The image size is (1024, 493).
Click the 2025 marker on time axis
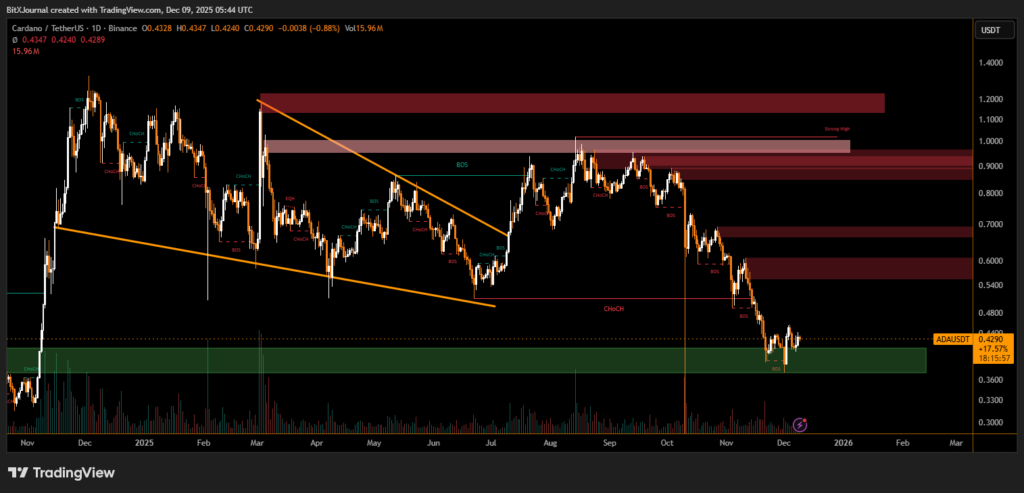(x=144, y=441)
